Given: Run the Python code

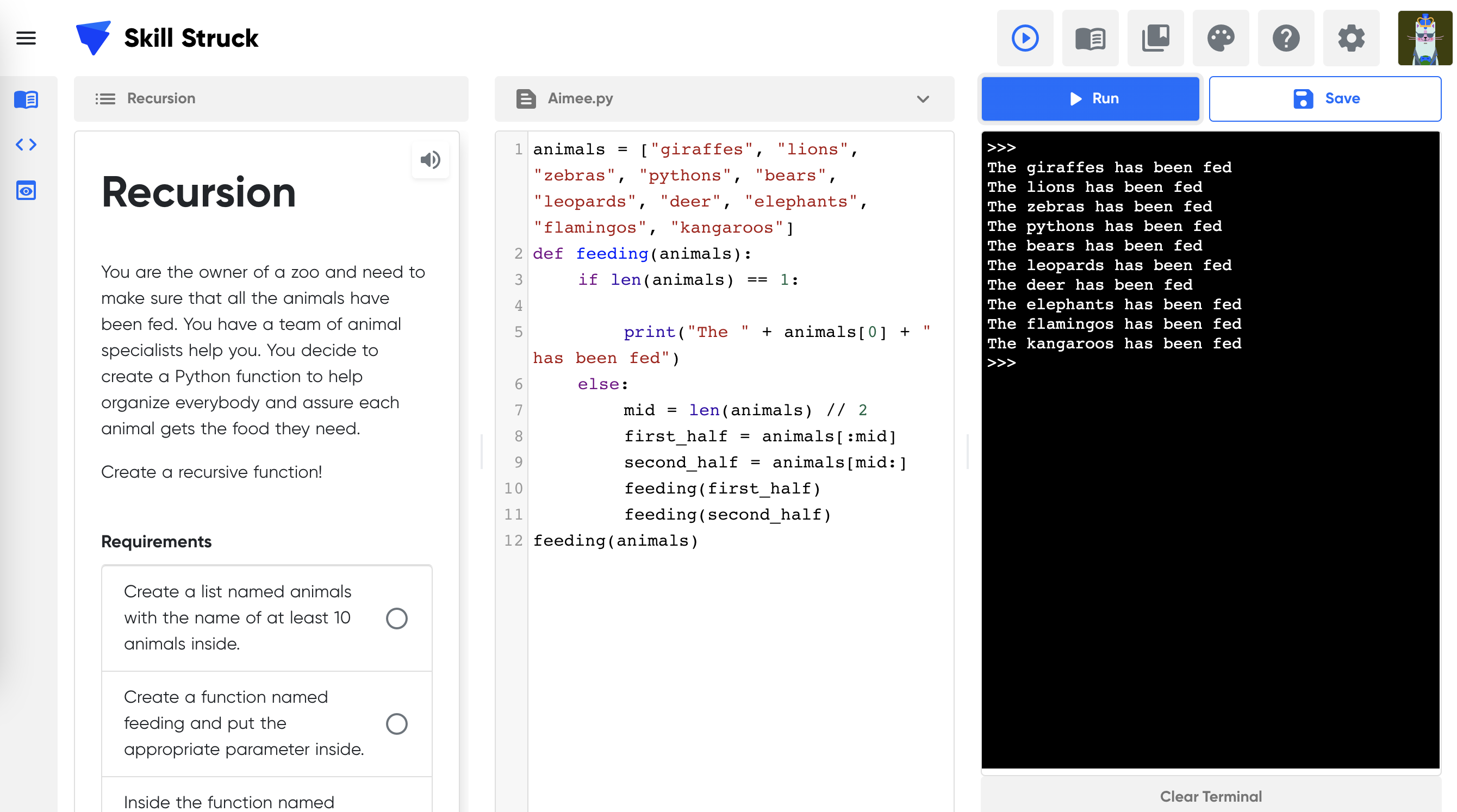Looking at the screenshot, I should [x=1090, y=99].
